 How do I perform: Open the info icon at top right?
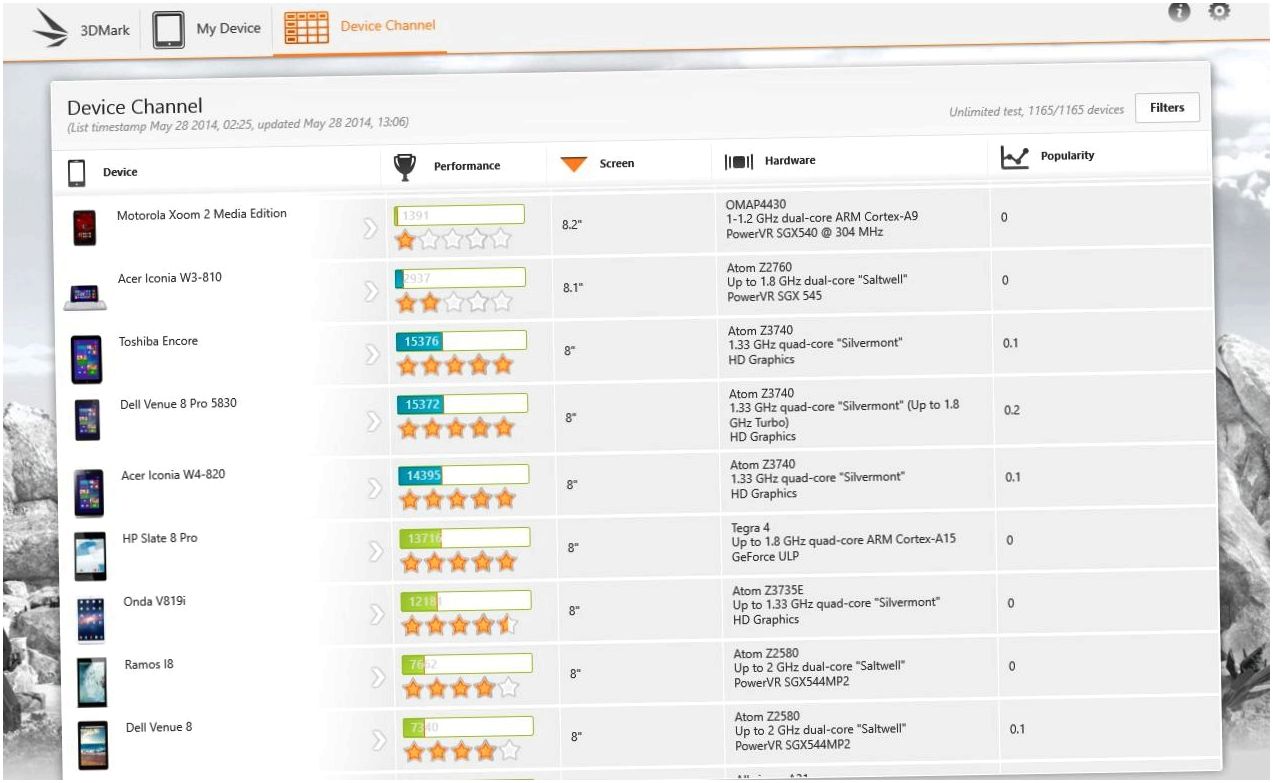click(1180, 12)
